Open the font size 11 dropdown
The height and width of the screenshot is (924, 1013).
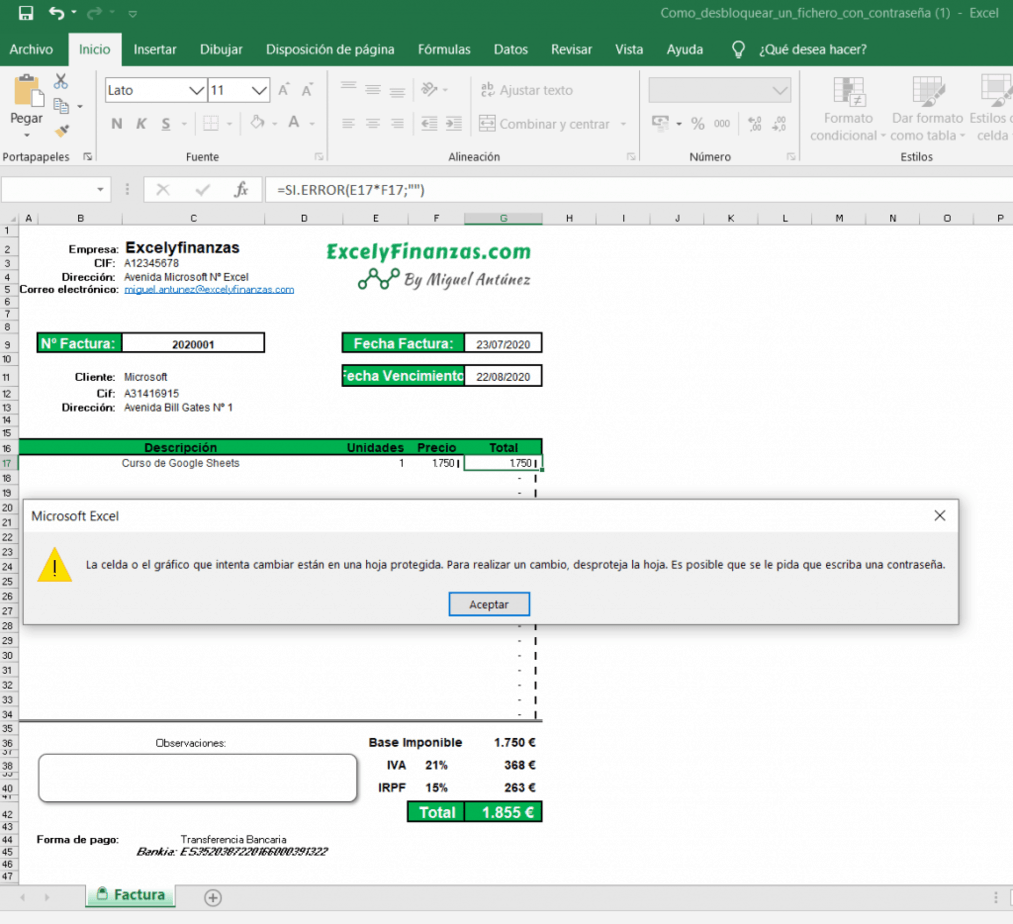click(x=259, y=90)
